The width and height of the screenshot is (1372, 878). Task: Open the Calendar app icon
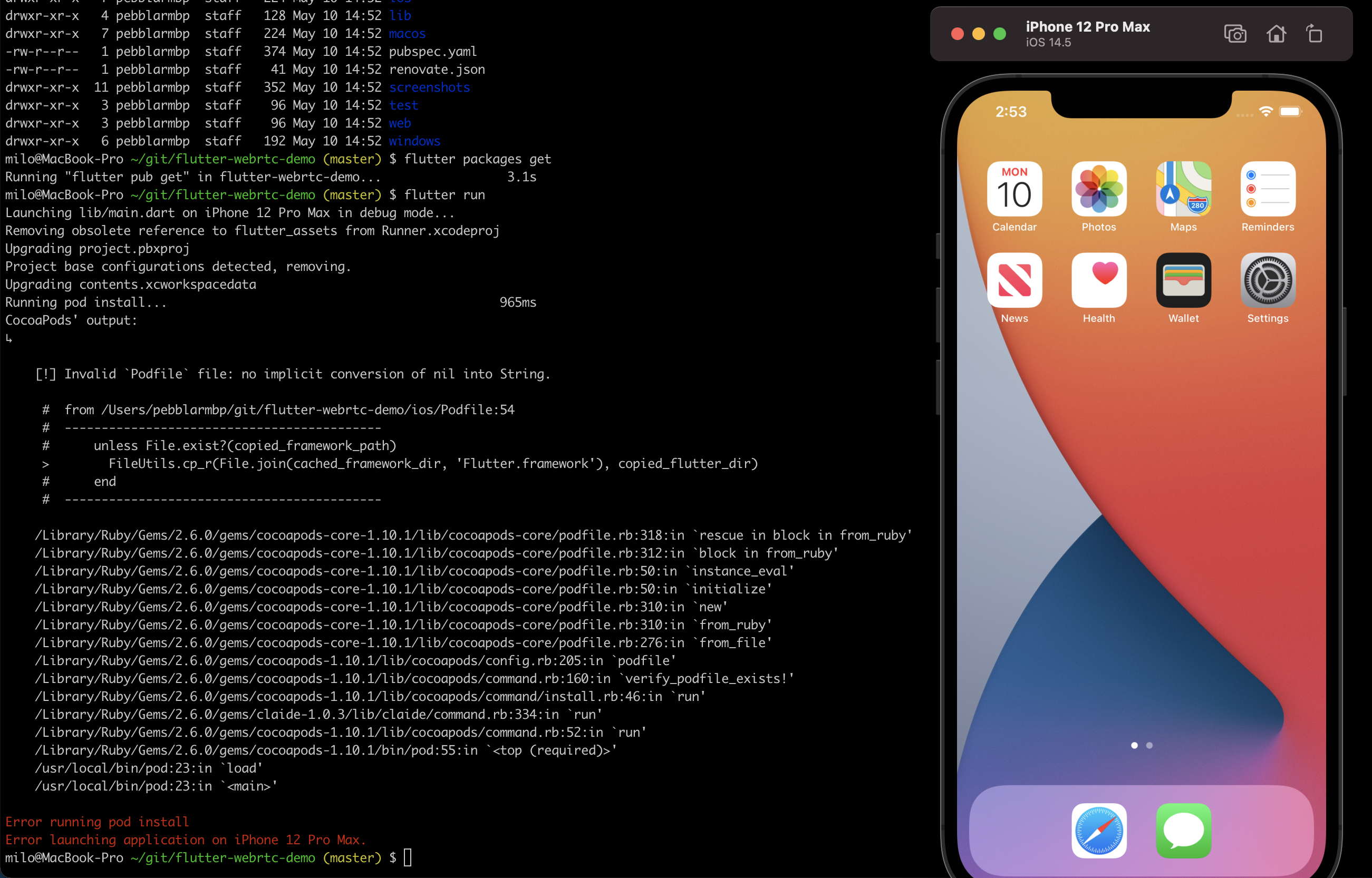coord(1014,189)
